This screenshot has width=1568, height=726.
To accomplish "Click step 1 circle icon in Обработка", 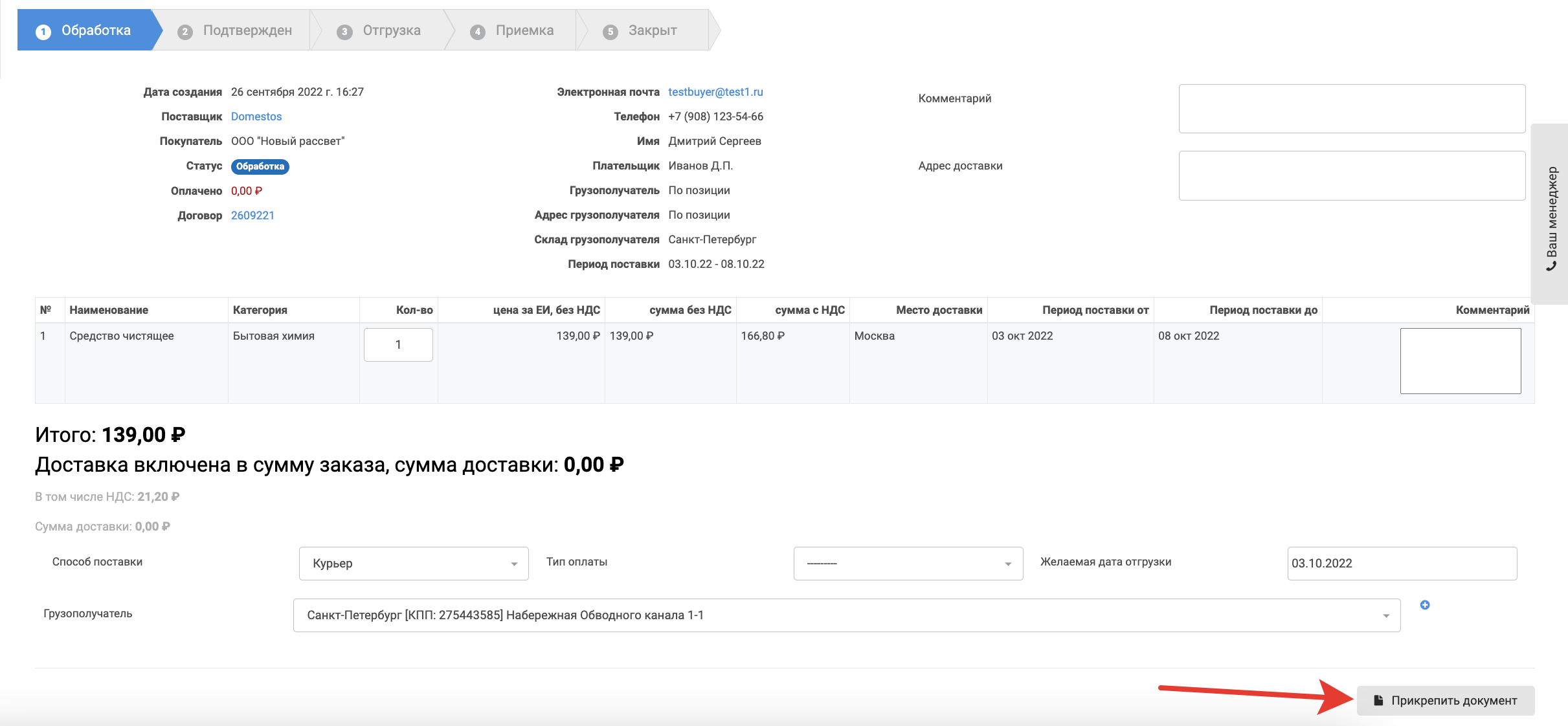I will (43, 32).
